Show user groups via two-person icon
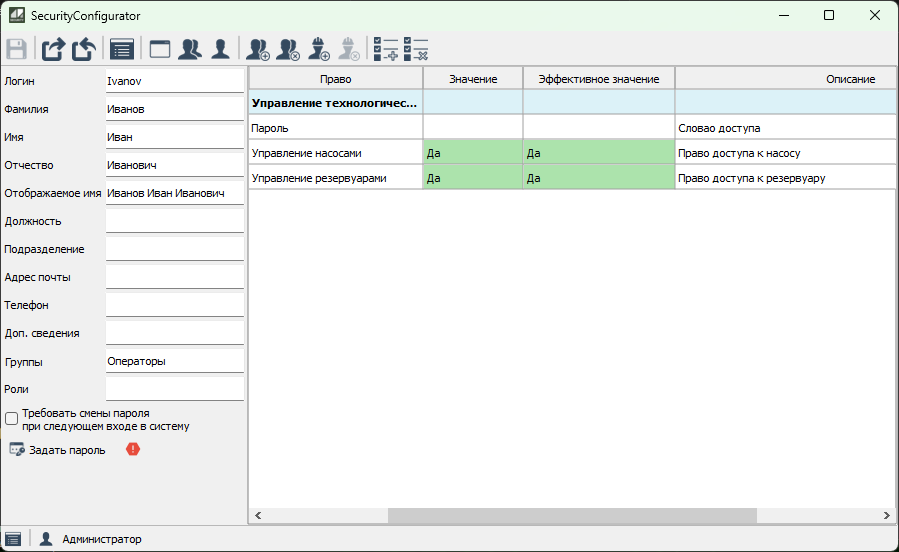The image size is (899, 552). (x=190, y=48)
